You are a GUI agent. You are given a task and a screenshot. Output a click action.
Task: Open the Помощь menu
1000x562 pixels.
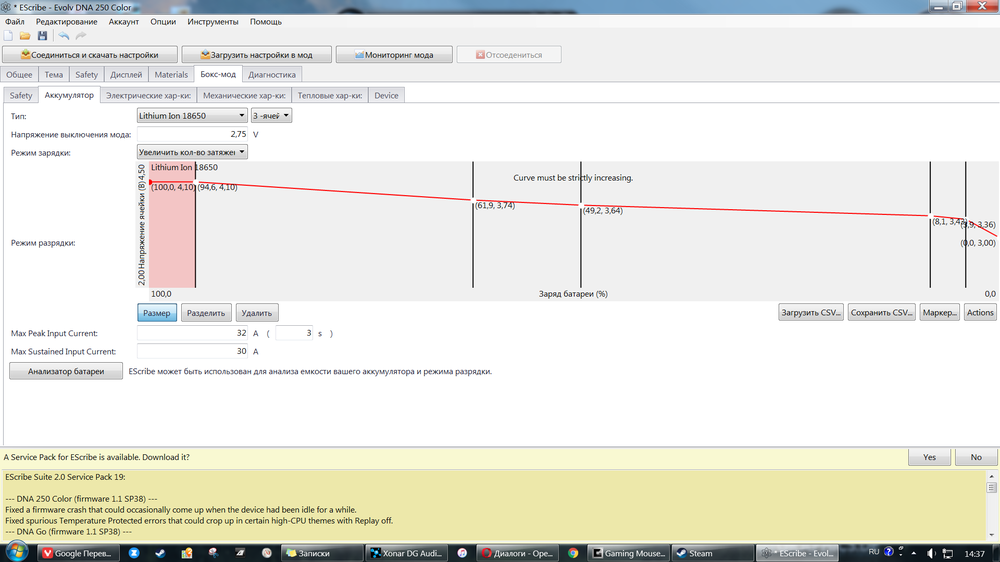(266, 22)
